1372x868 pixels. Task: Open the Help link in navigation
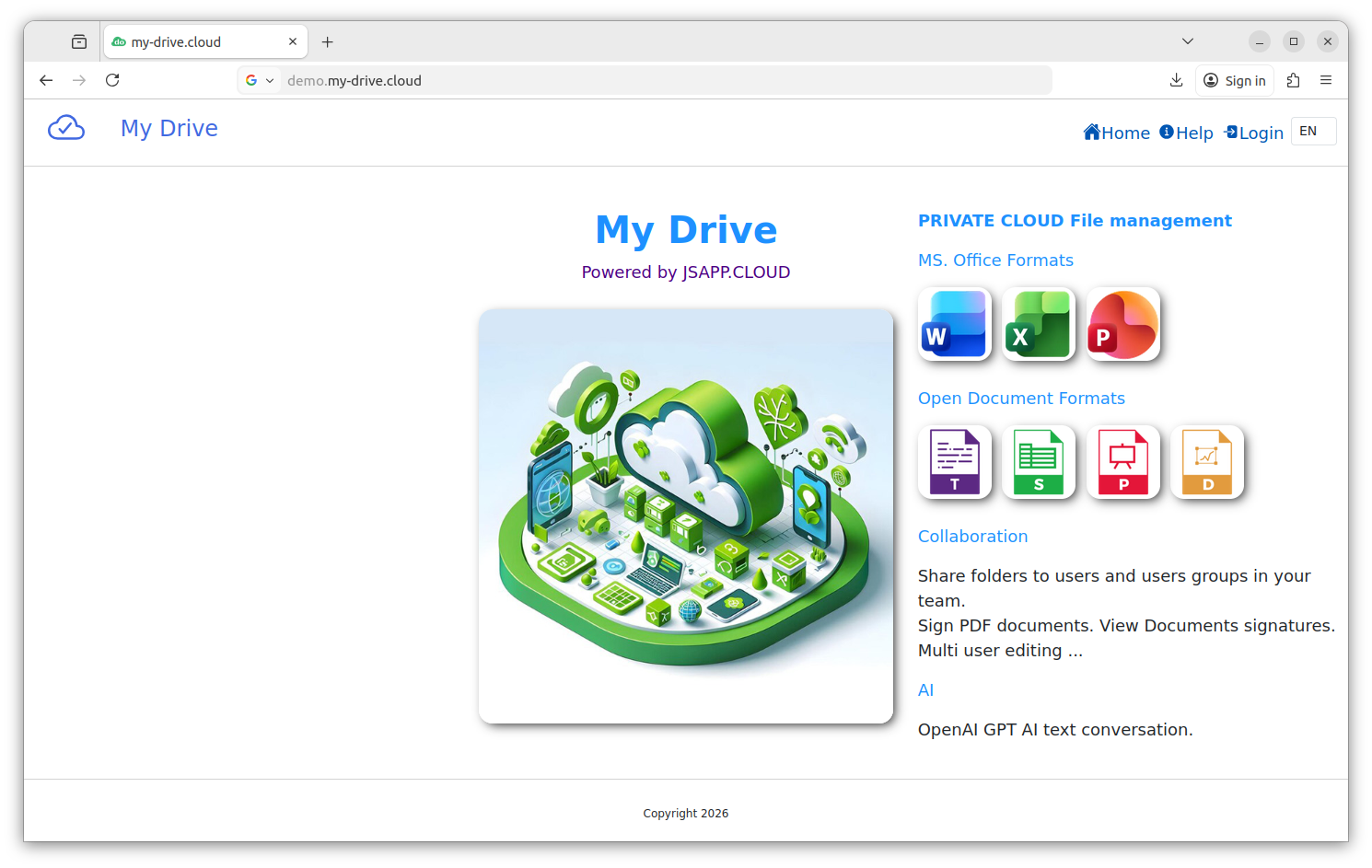[1186, 133]
